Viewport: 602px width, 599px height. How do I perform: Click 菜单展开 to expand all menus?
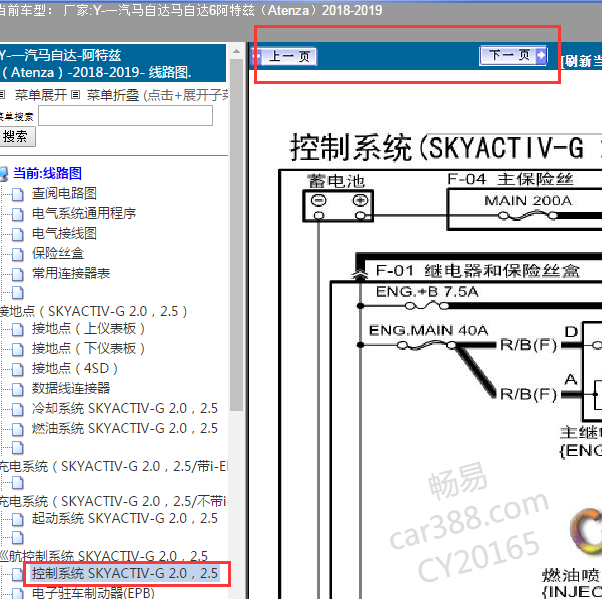click(41, 95)
